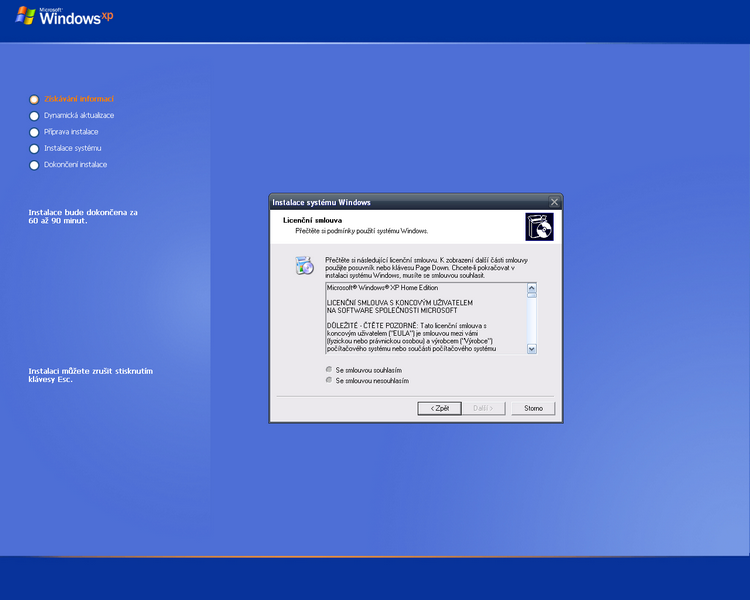The height and width of the screenshot is (600, 750).
Task: Click the software box CD icon in header
Action: coord(539,227)
